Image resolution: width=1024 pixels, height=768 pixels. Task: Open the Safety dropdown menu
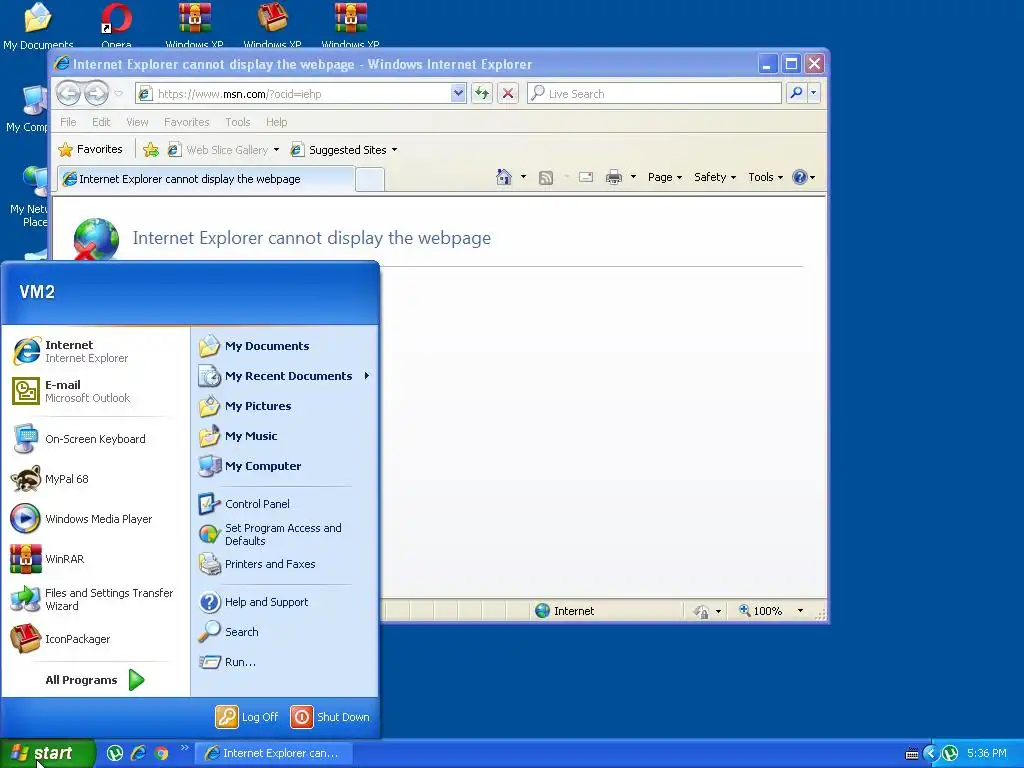(x=714, y=177)
